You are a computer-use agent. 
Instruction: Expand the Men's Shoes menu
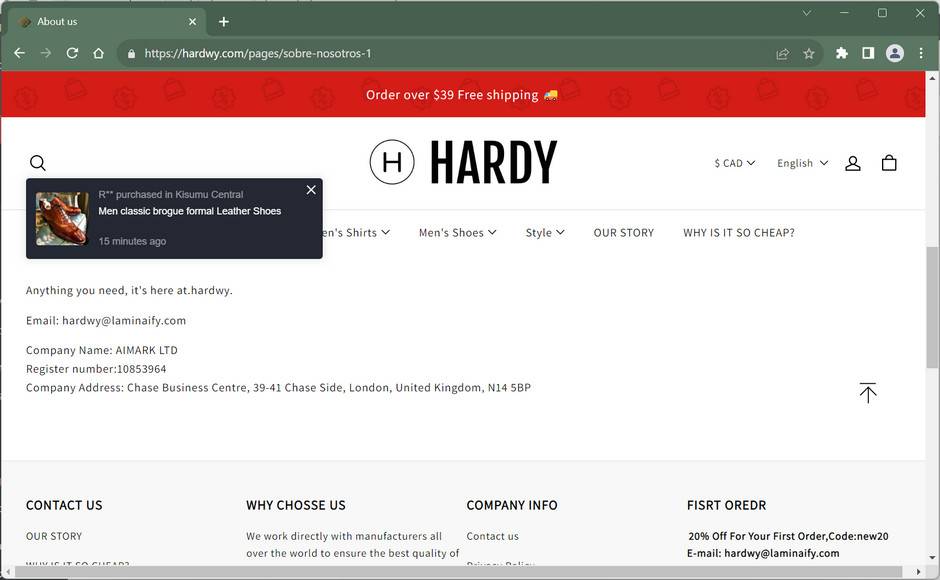tap(458, 232)
